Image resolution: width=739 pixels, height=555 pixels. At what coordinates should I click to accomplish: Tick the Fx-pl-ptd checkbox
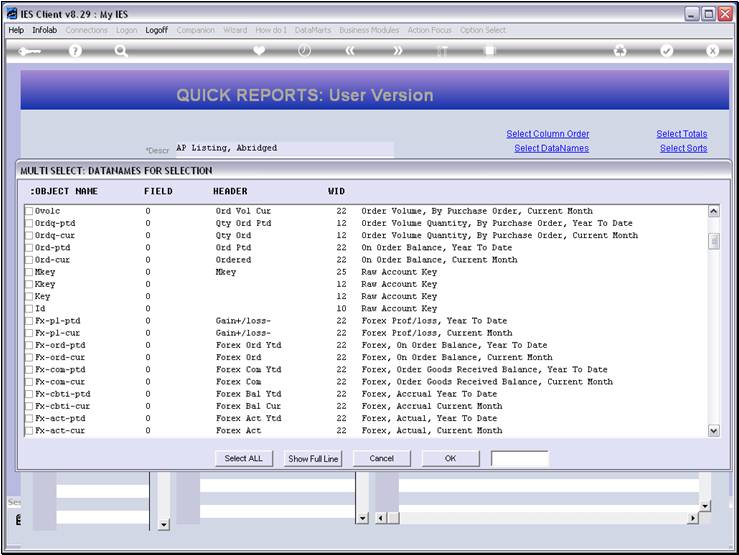click(x=29, y=321)
